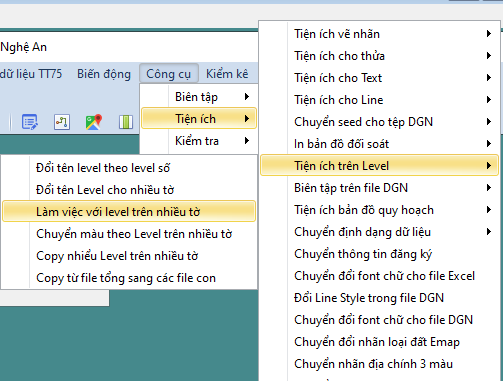Expand Biên tập trên file DGN submenu
This screenshot has height=381, width=503.
click(x=379, y=188)
